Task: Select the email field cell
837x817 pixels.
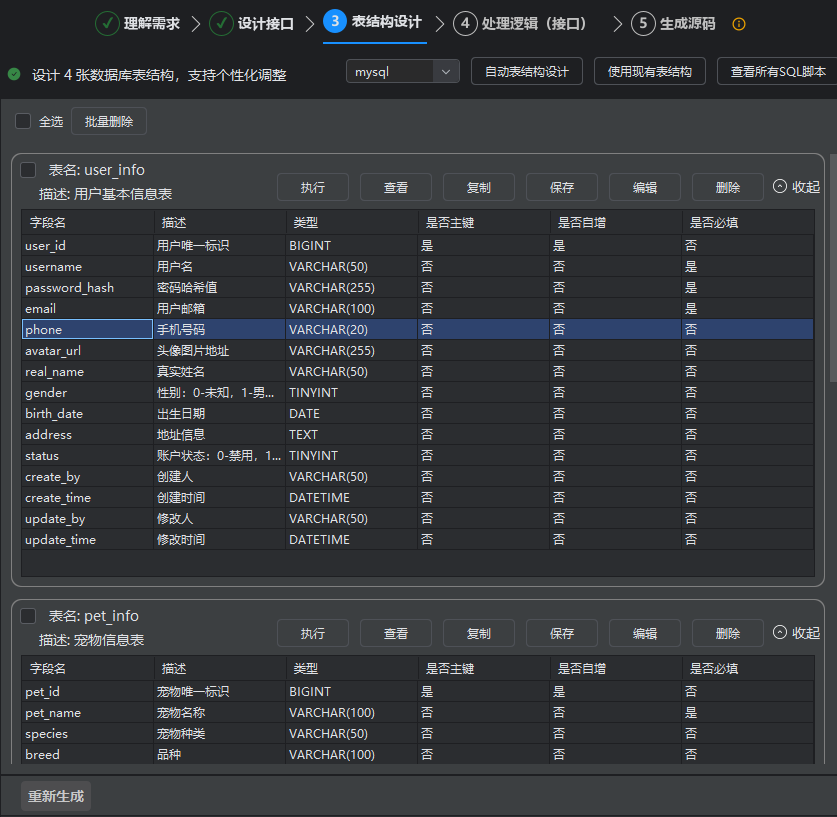Action: (x=88, y=308)
